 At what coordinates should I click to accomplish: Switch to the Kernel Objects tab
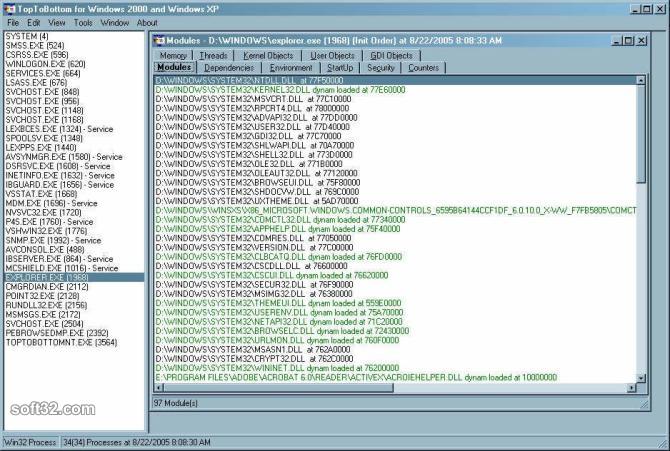pos(268,56)
